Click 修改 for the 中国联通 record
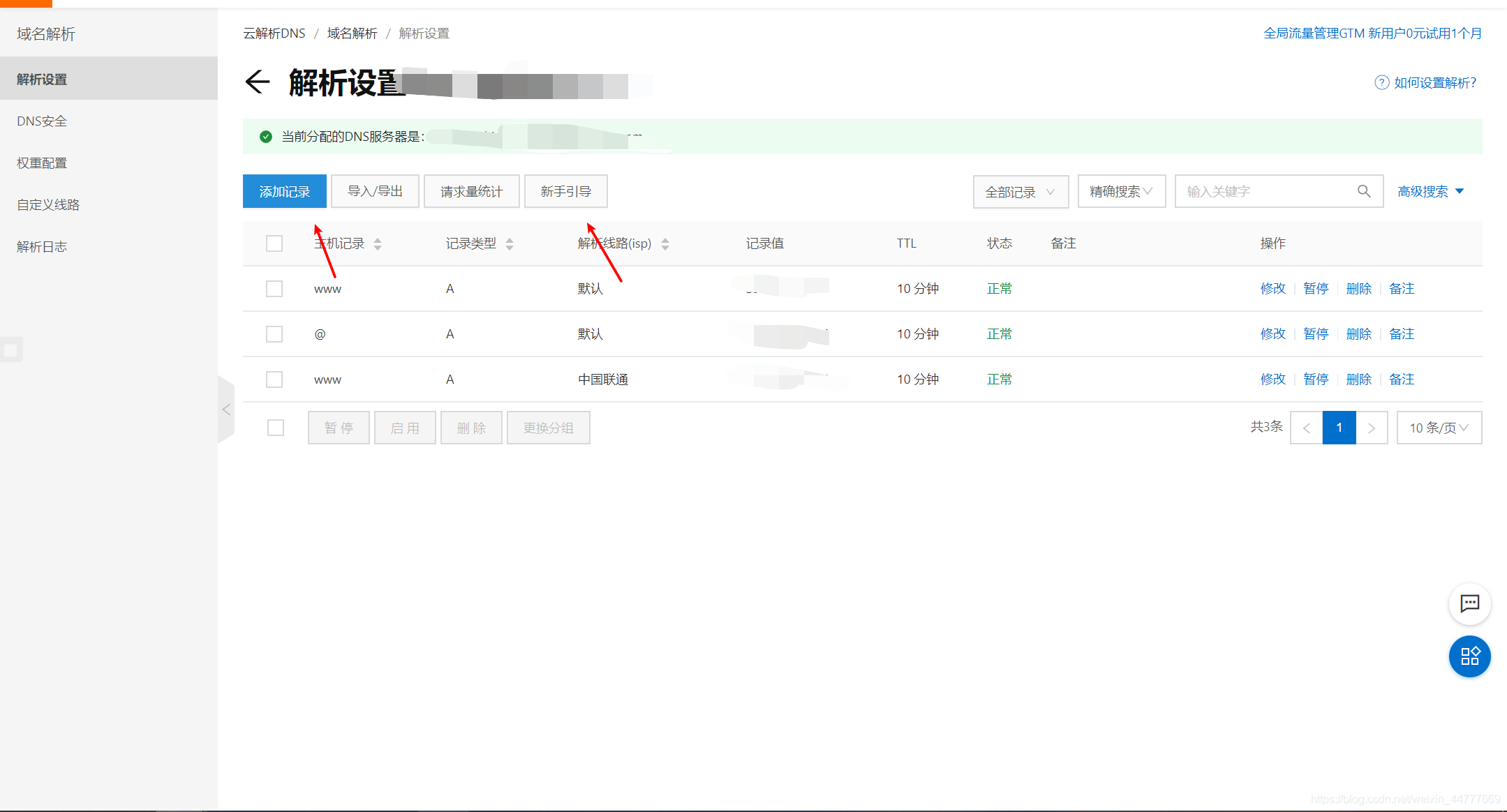Screen dimensions: 1507x812 [1273, 379]
